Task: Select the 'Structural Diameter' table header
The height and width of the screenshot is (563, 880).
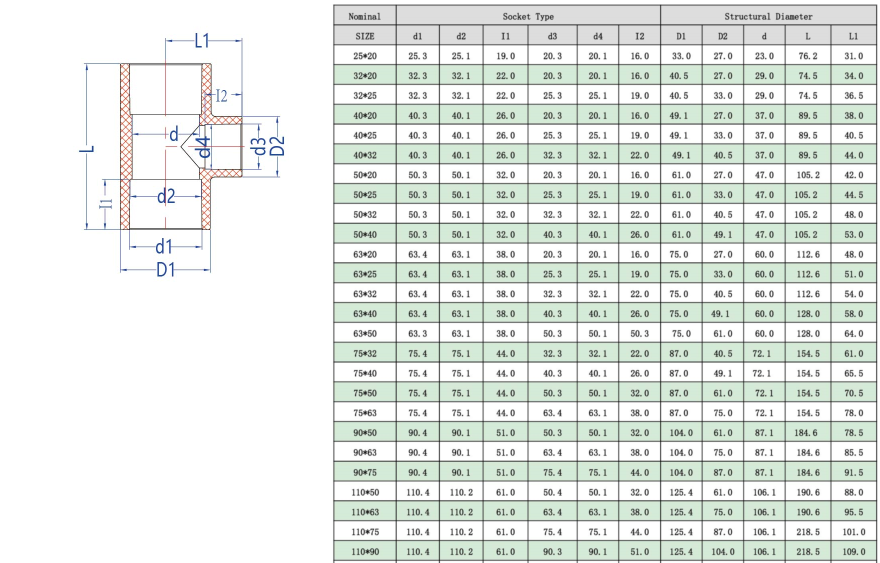Action: pyautogui.click(x=768, y=16)
